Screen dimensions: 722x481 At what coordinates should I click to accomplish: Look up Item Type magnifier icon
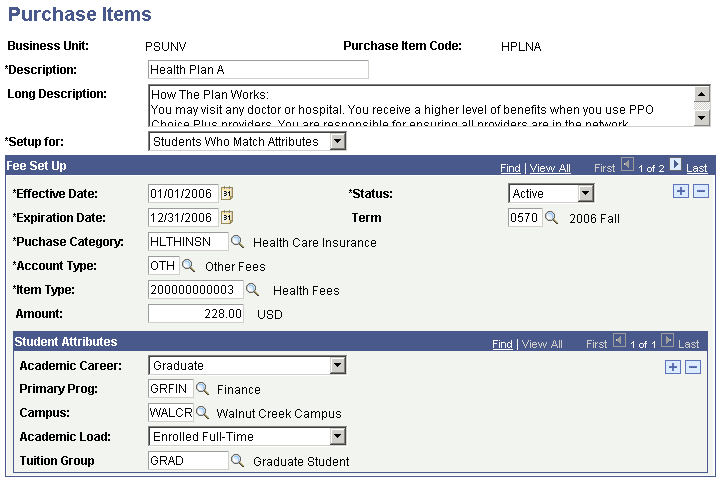252,289
